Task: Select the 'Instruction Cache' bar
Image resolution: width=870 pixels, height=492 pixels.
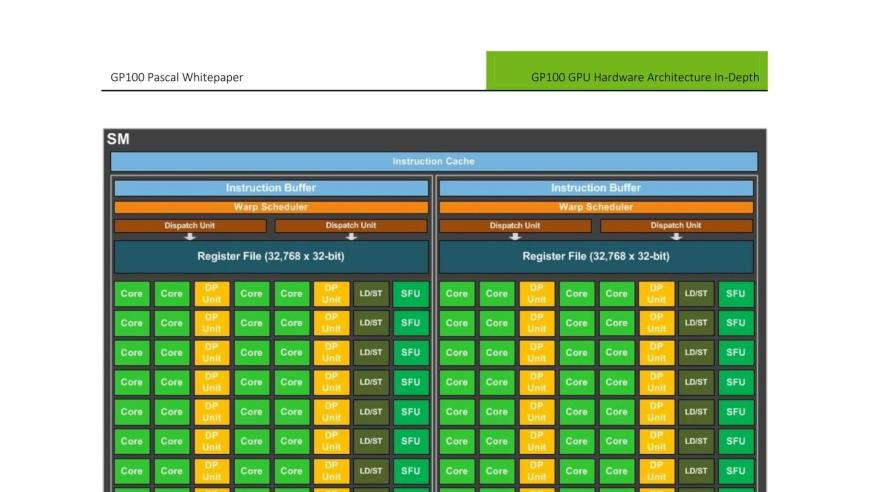Action: tap(434, 161)
